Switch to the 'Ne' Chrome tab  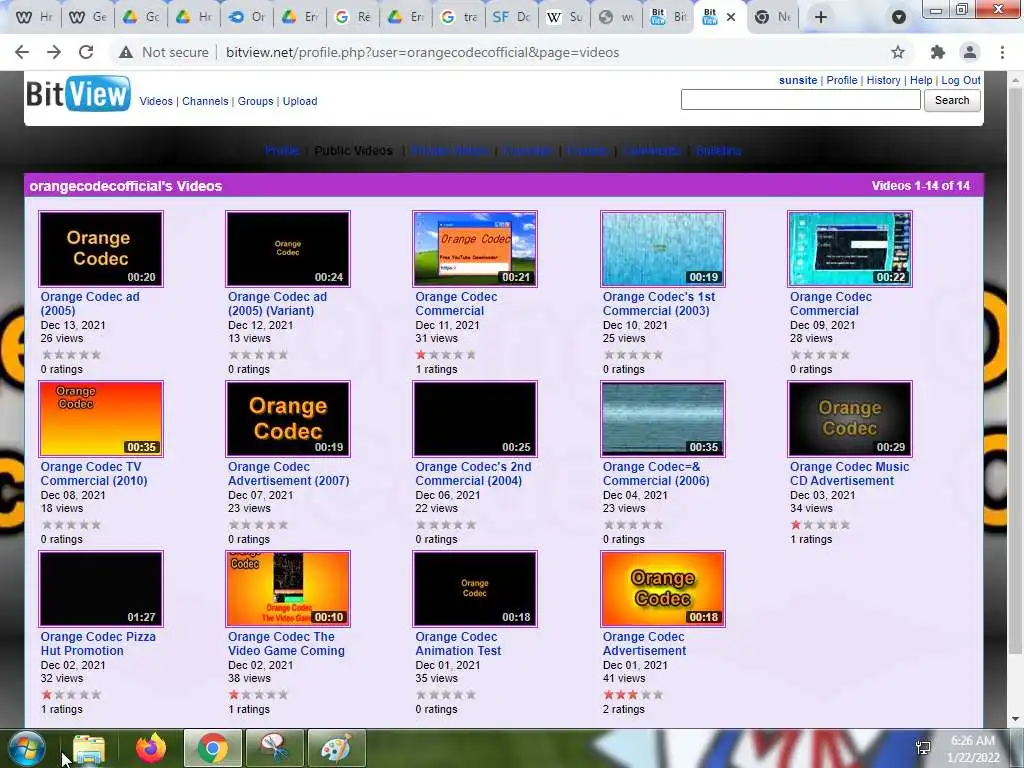773,17
